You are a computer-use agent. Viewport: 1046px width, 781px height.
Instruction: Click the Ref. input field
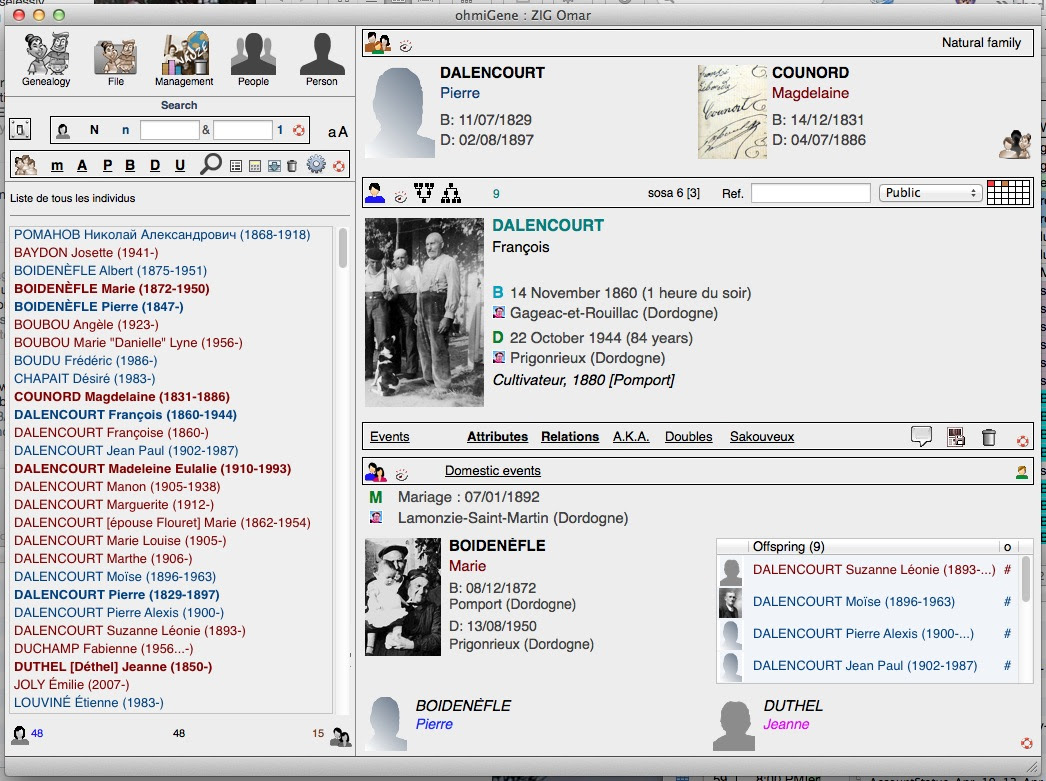tap(811, 193)
